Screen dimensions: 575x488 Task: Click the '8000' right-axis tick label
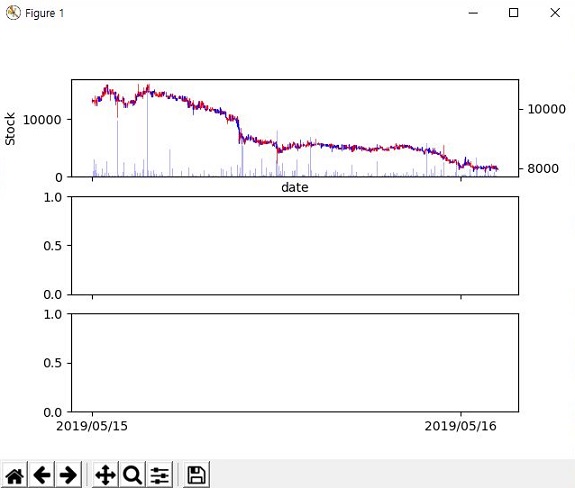coord(543,169)
